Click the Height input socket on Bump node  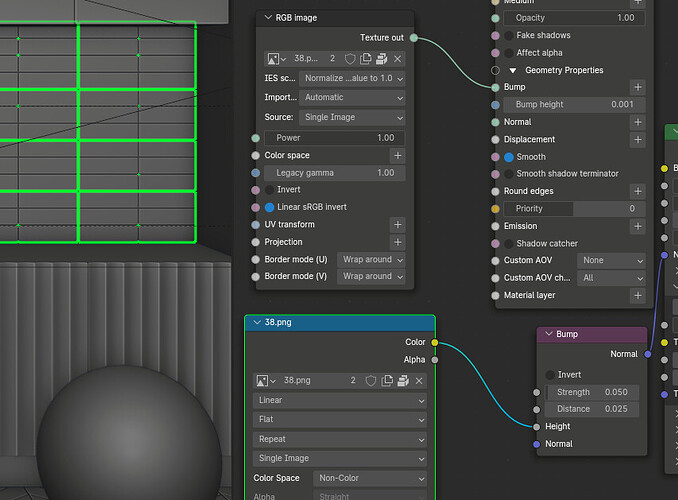click(x=537, y=427)
